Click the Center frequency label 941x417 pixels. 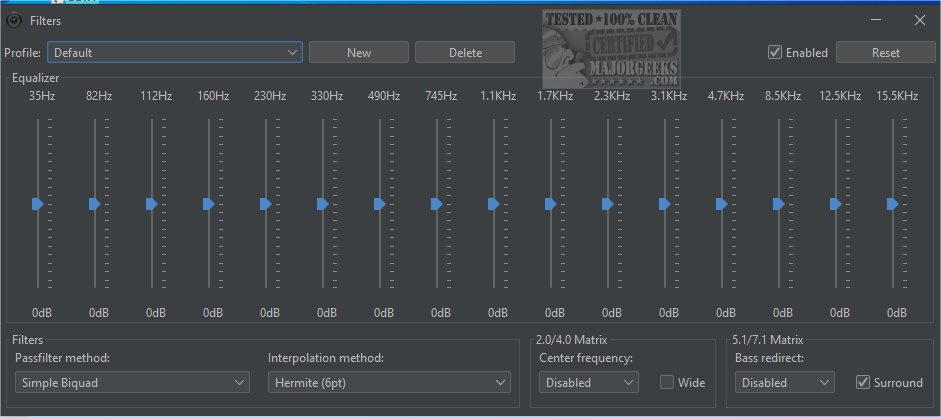click(586, 358)
